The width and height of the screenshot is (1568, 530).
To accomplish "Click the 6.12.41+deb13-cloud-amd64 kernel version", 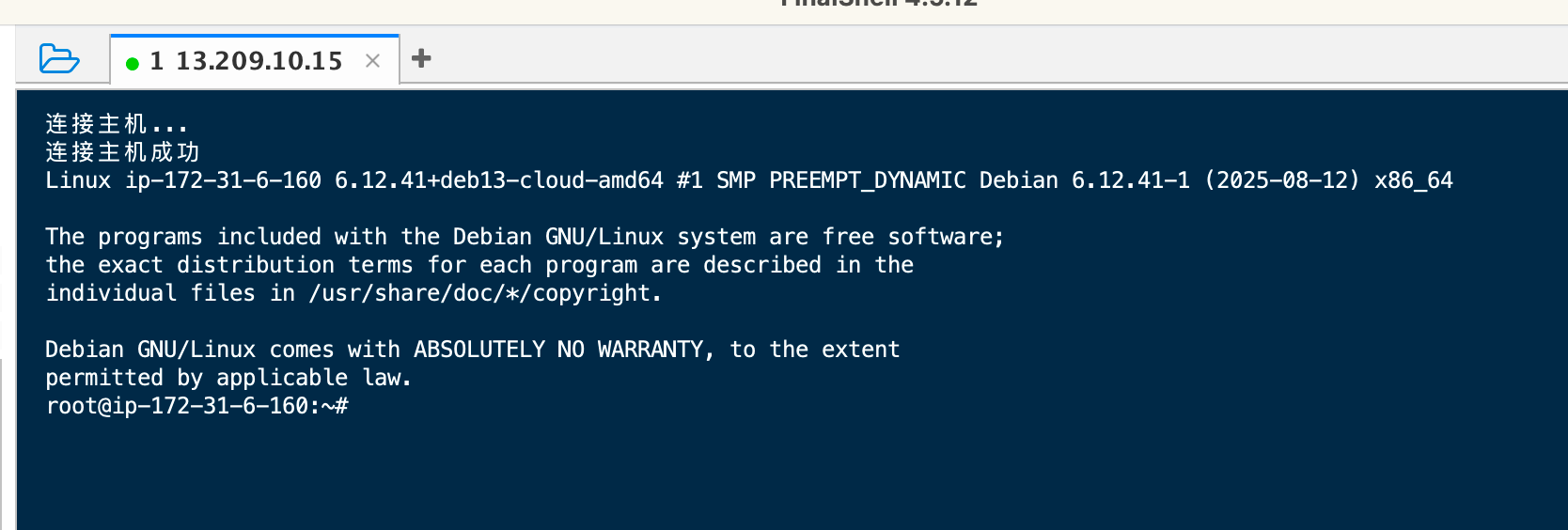I will coord(498,180).
